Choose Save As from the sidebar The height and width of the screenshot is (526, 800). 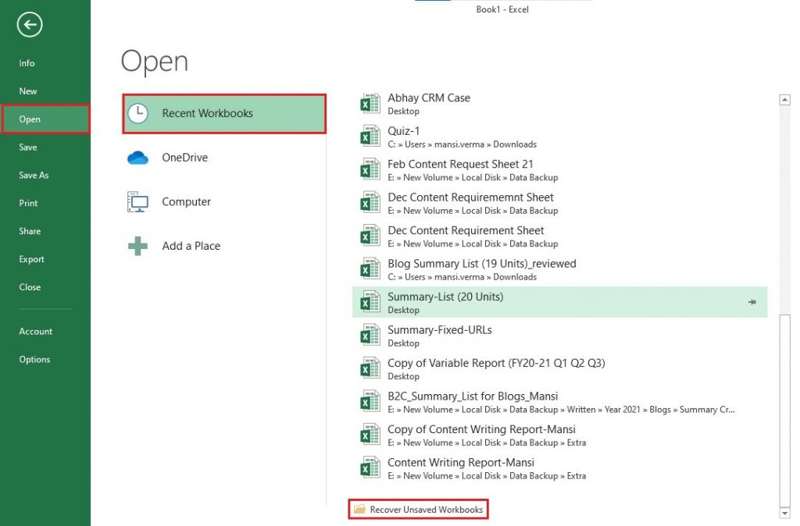pos(45,176)
